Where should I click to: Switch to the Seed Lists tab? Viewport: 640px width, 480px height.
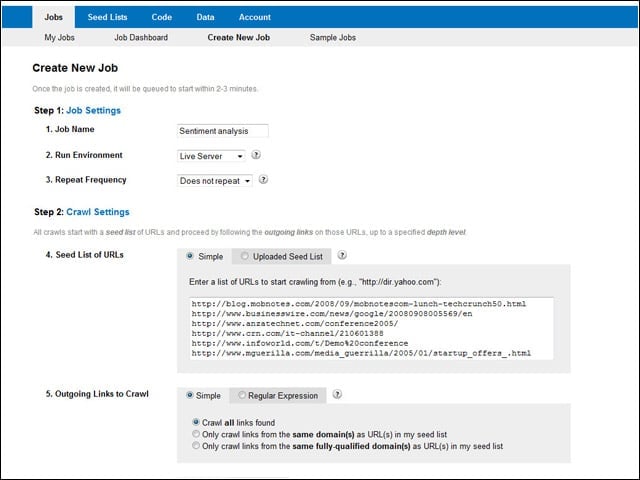click(107, 17)
